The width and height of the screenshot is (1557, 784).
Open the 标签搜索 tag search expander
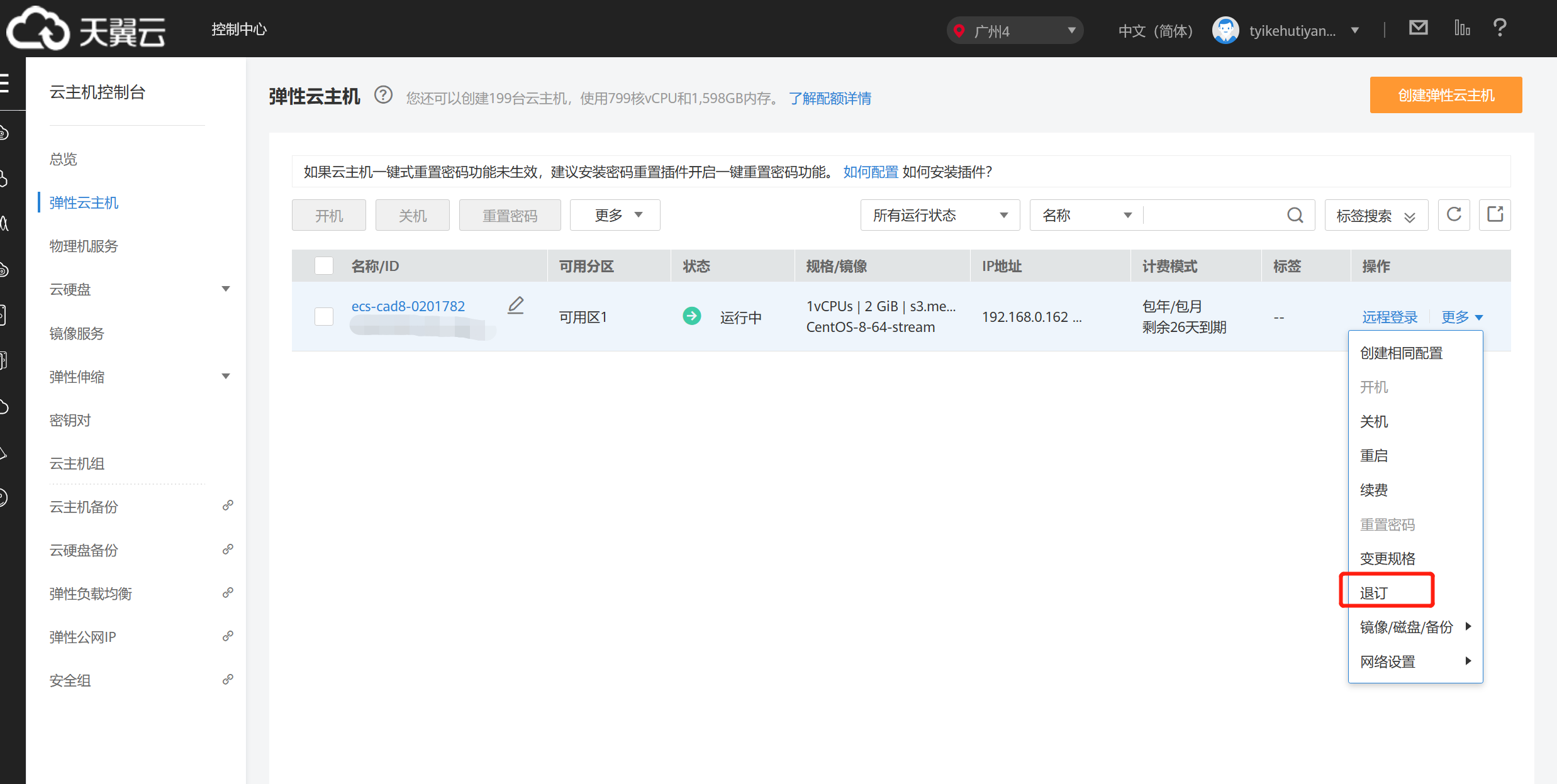[x=1376, y=216]
